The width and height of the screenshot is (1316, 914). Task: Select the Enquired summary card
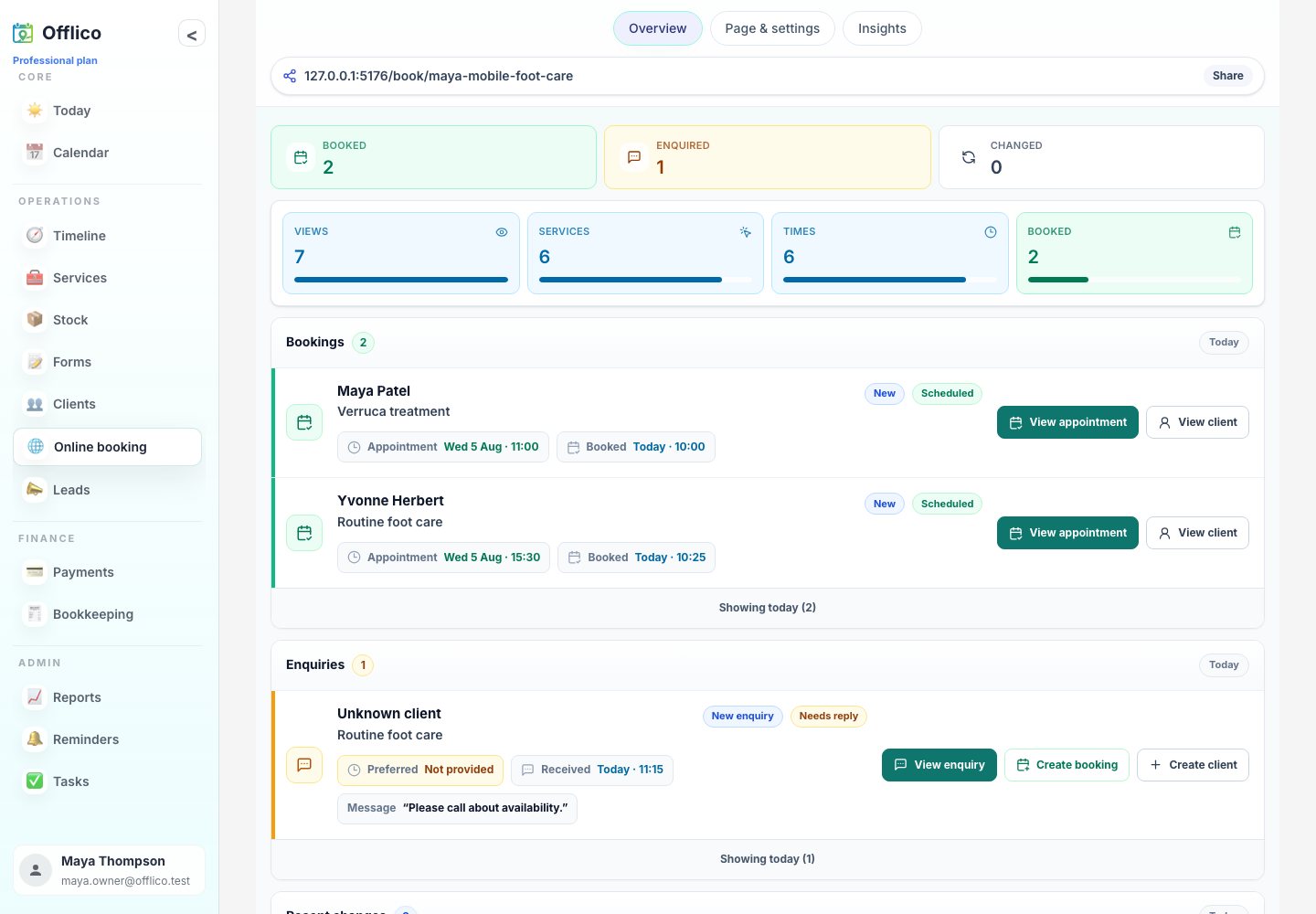[768, 157]
